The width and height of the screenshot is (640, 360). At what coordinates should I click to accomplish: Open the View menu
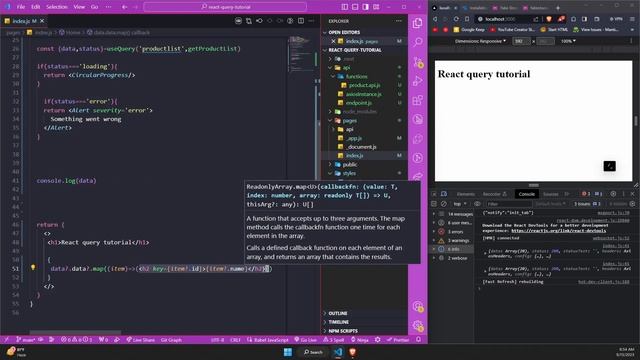pos(79,7)
